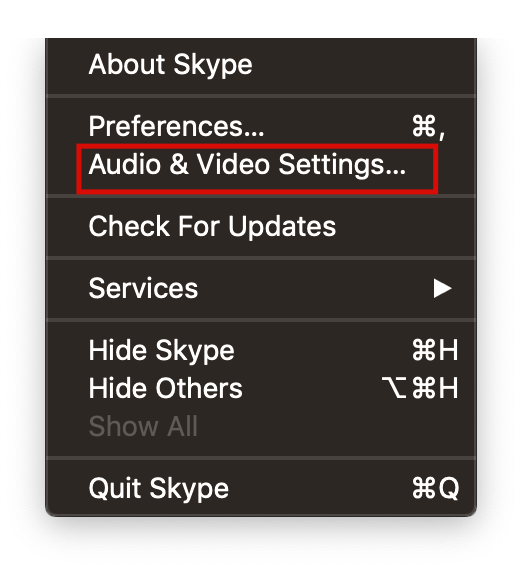Click the Option key symbol in Hide Others row
522x570 pixels.
pyautogui.click(x=394, y=388)
